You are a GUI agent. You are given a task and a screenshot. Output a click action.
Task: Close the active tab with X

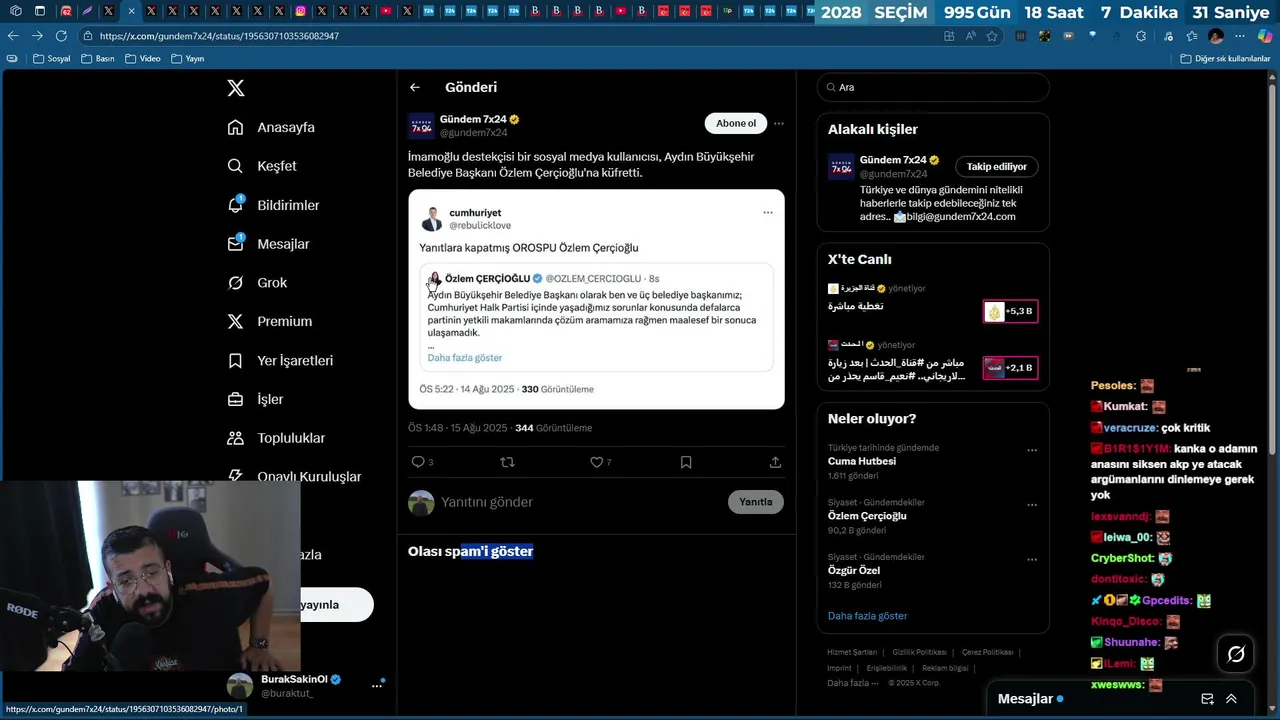(x=131, y=11)
